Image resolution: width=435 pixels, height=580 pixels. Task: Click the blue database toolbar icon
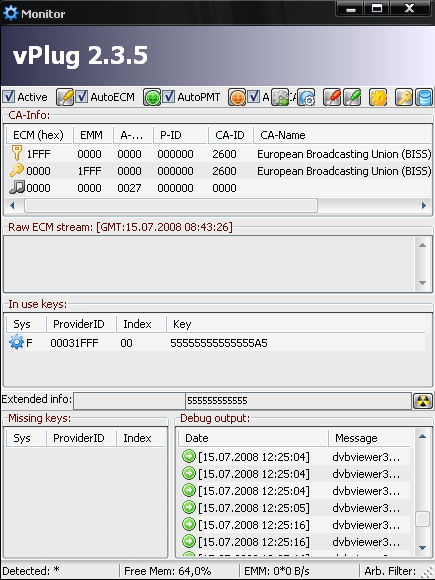coord(424,98)
